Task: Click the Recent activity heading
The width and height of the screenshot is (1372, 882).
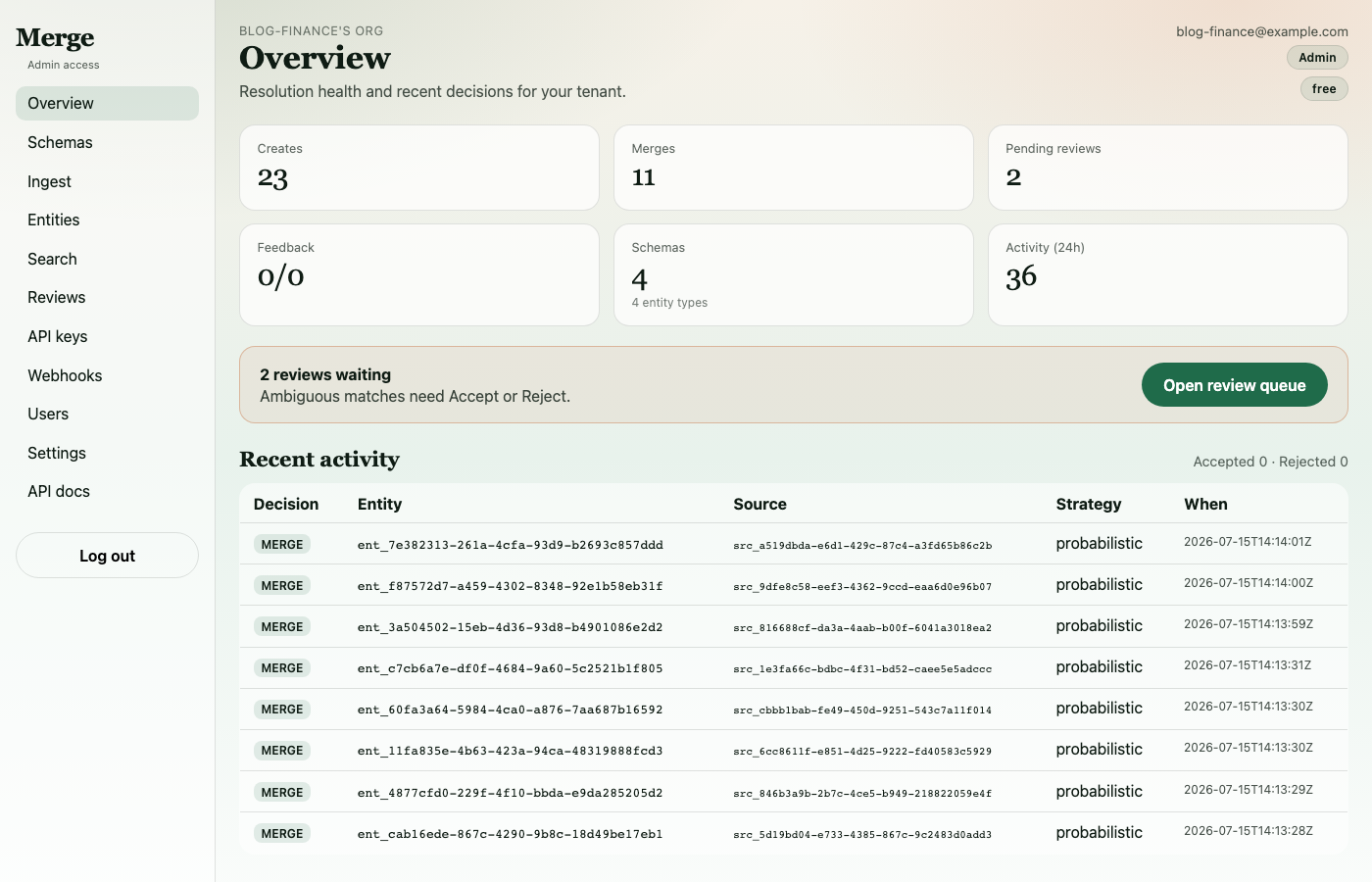Action: click(x=319, y=460)
